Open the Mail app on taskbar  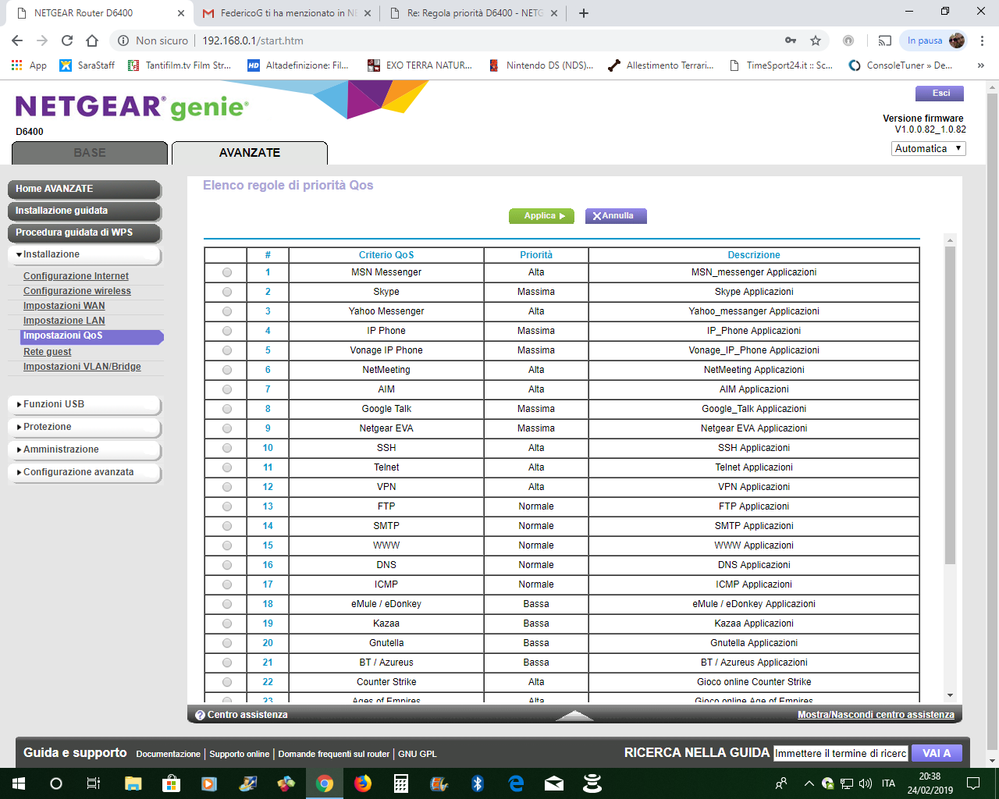coord(554,784)
